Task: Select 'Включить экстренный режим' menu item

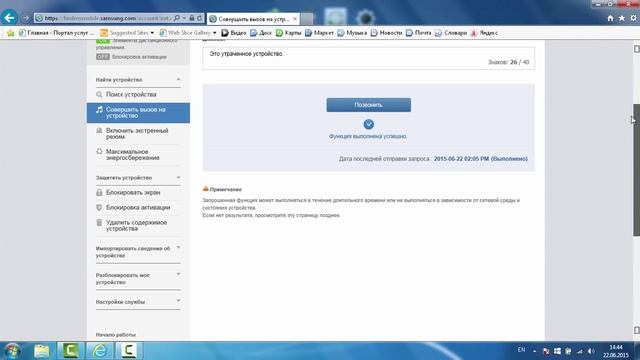Action: click(138, 133)
